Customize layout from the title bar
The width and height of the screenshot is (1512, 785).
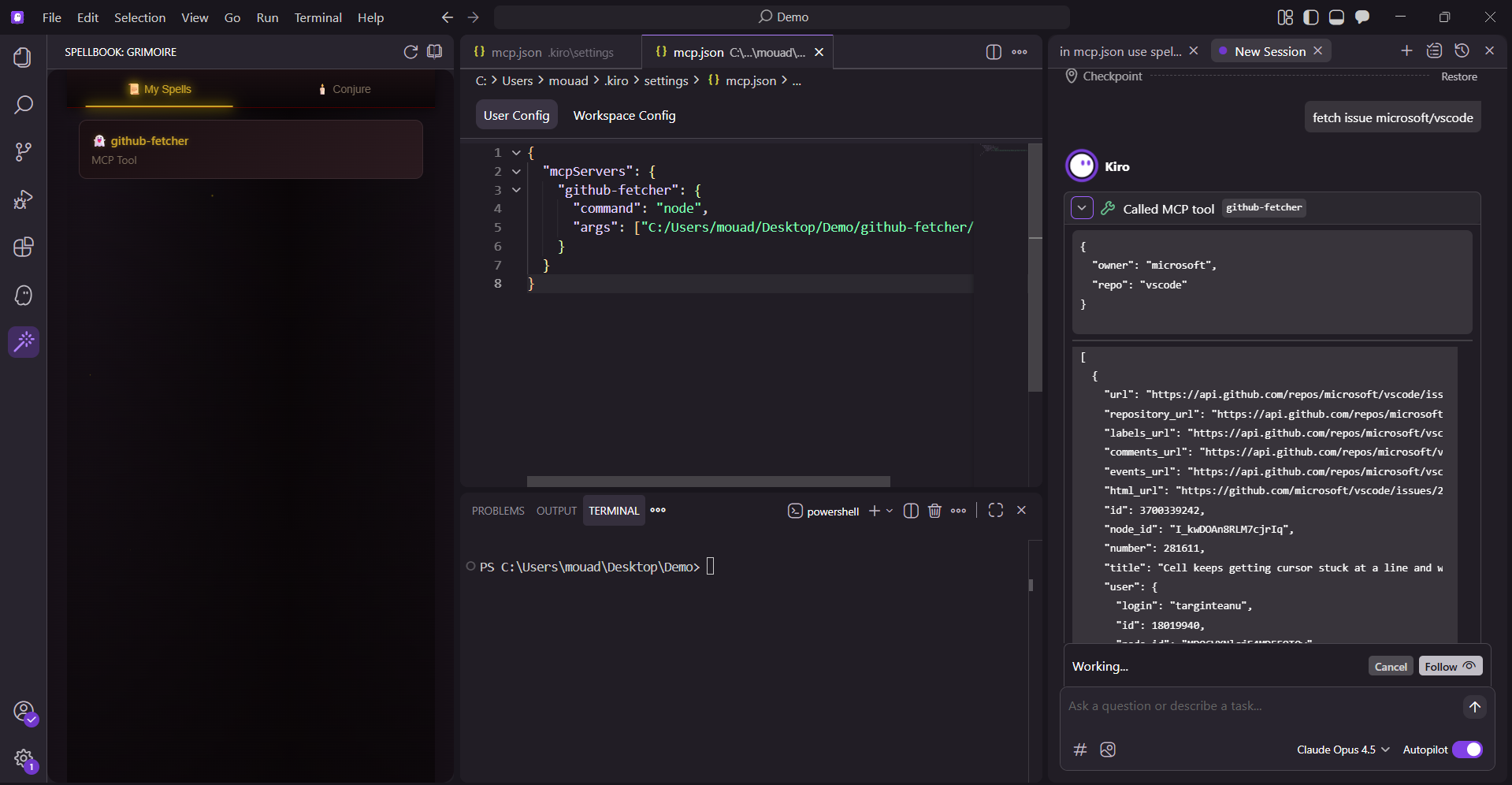(x=1285, y=17)
